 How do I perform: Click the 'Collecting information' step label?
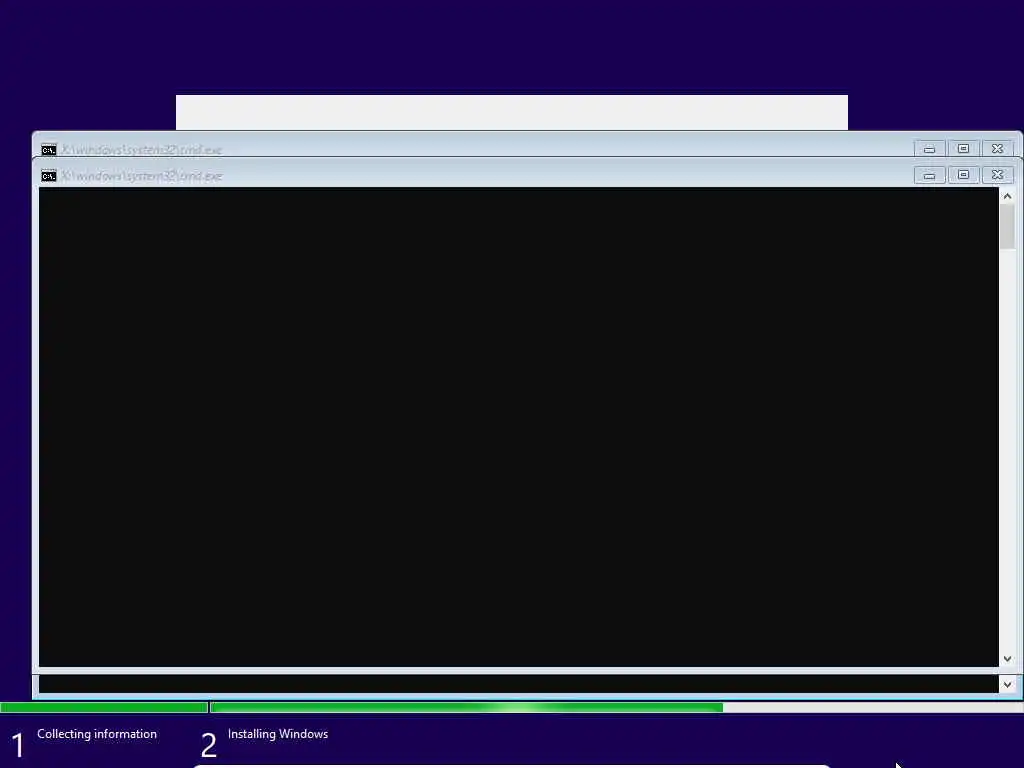(x=97, y=734)
